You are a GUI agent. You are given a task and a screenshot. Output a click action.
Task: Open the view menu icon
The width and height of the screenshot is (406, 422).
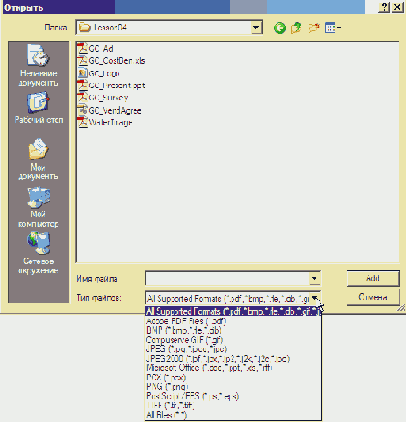[x=332, y=28]
